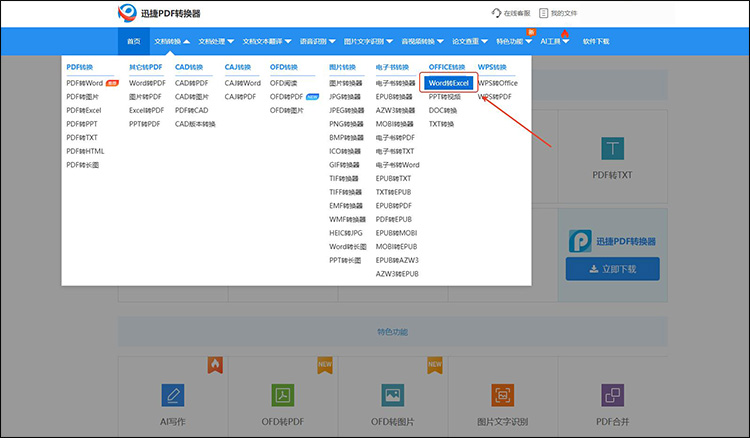Select OFD转PDF in the OFD转换 column

click(286, 97)
